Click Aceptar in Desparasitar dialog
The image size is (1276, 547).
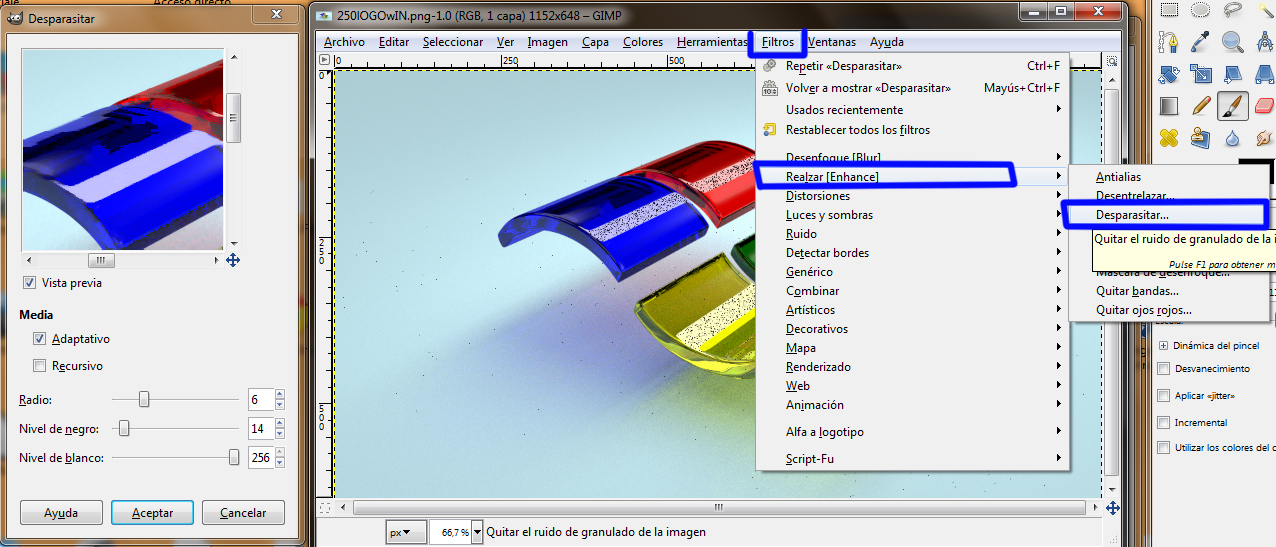click(x=153, y=513)
